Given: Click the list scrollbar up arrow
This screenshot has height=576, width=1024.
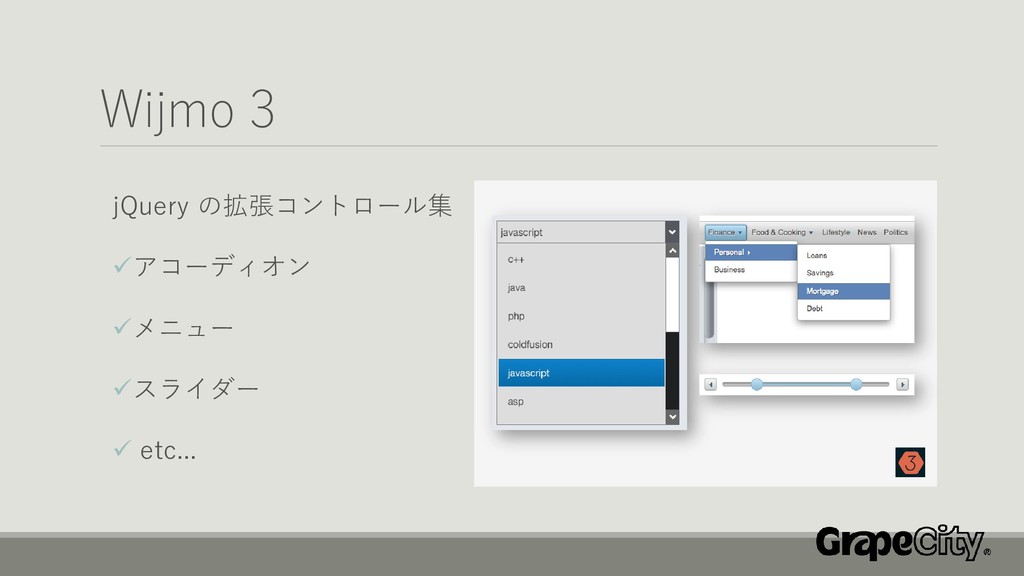Looking at the screenshot, I should pyautogui.click(x=672, y=251).
